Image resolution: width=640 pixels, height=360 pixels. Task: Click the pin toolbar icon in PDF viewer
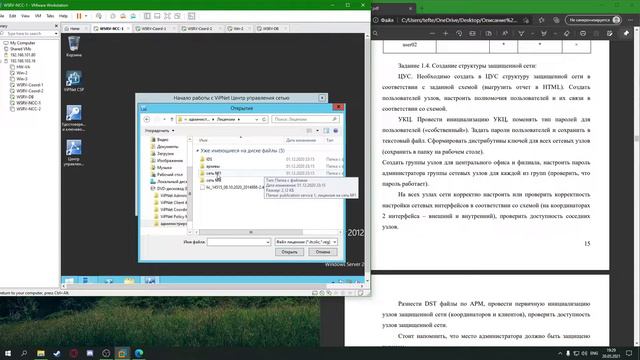click(627, 33)
